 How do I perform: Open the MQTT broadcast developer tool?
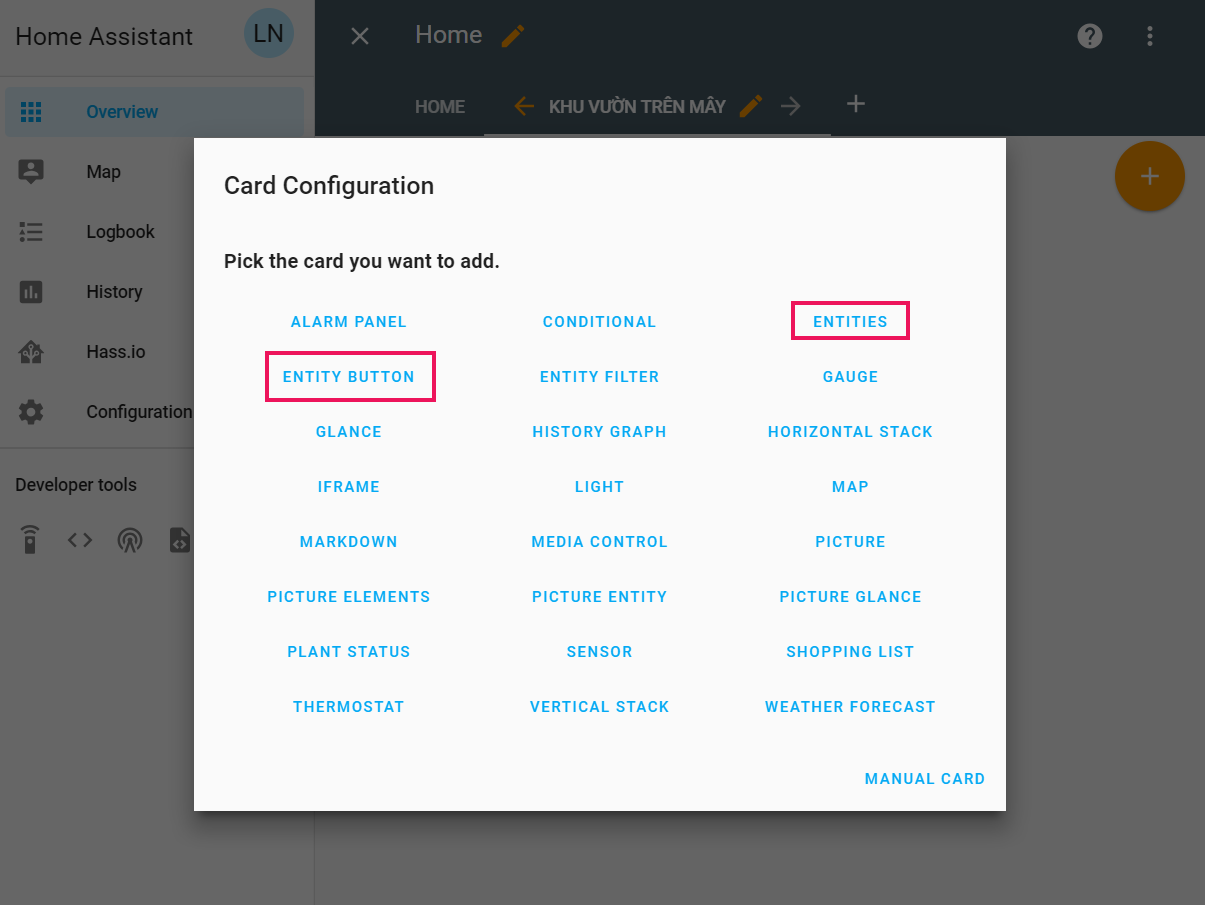(130, 540)
